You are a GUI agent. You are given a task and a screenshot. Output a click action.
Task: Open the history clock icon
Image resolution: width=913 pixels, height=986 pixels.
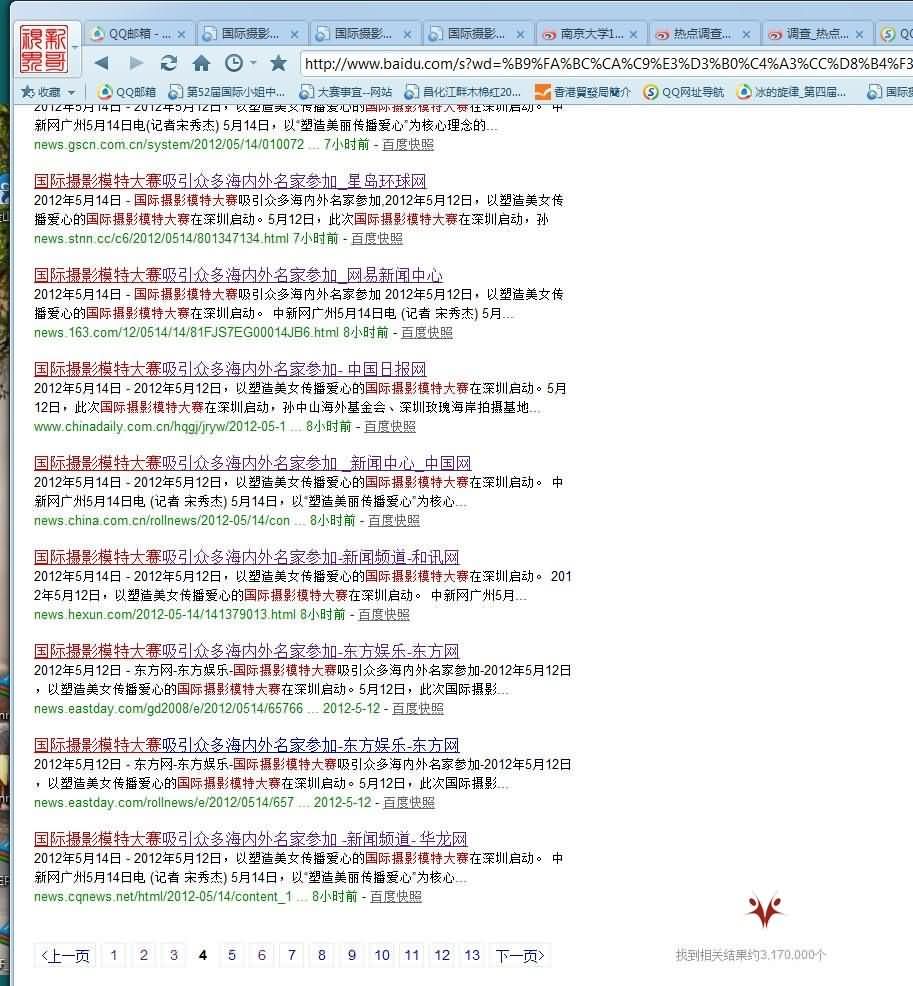pyautogui.click(x=234, y=63)
